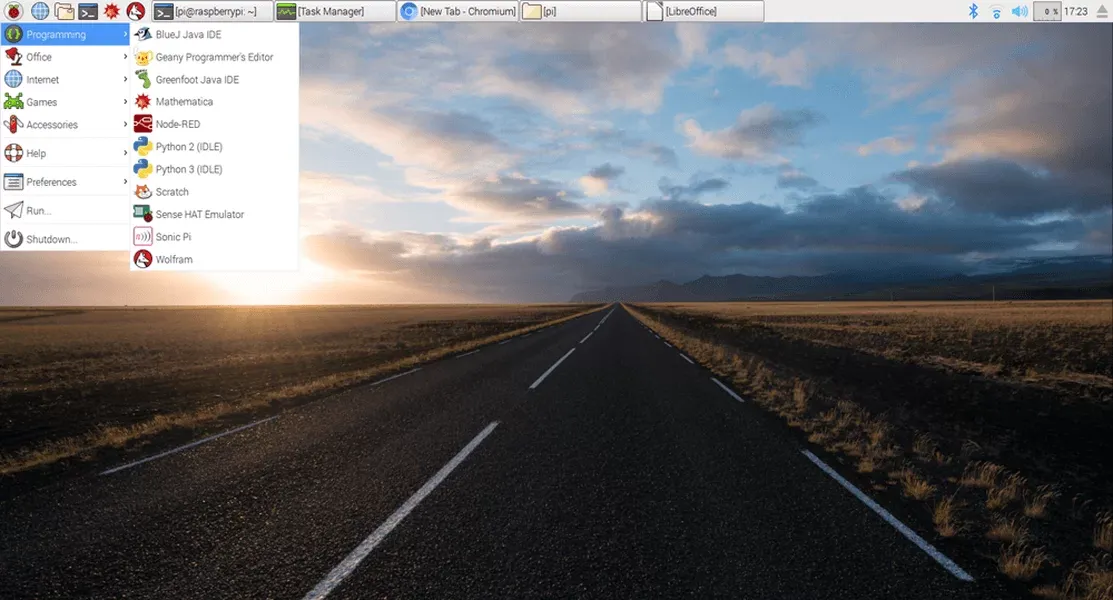1113x600 pixels.
Task: Open the Terminal launcher icon in panel
Action: 88,11
